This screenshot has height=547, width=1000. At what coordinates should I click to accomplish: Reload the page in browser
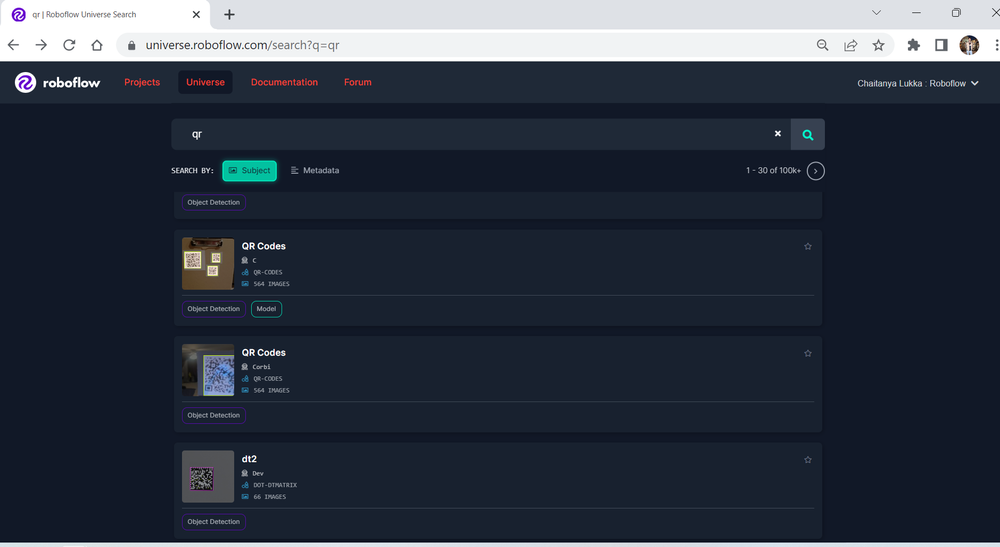coord(69,45)
